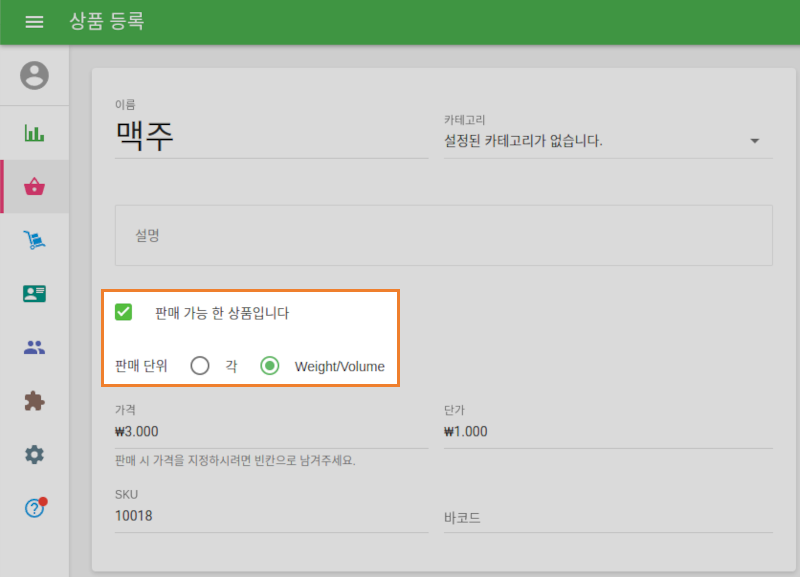Open the sales reports bar chart icon
Viewport: 800px width, 577px height.
tap(34, 131)
